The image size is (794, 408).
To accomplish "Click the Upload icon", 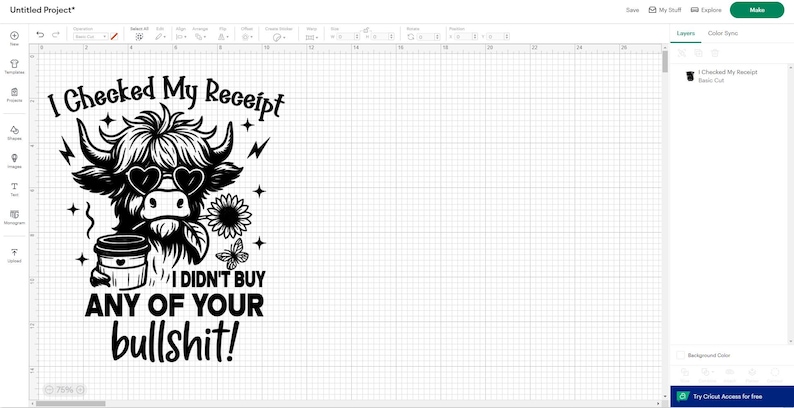I will [x=14, y=252].
